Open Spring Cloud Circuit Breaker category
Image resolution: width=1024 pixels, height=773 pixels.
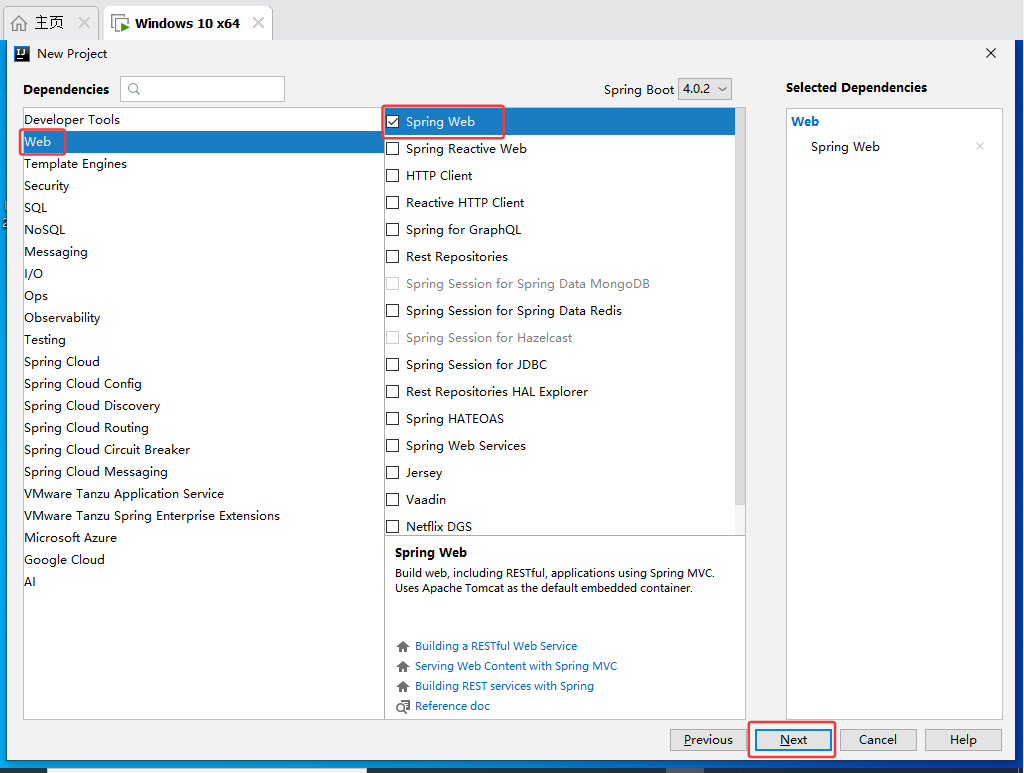pyautogui.click(x=203, y=450)
